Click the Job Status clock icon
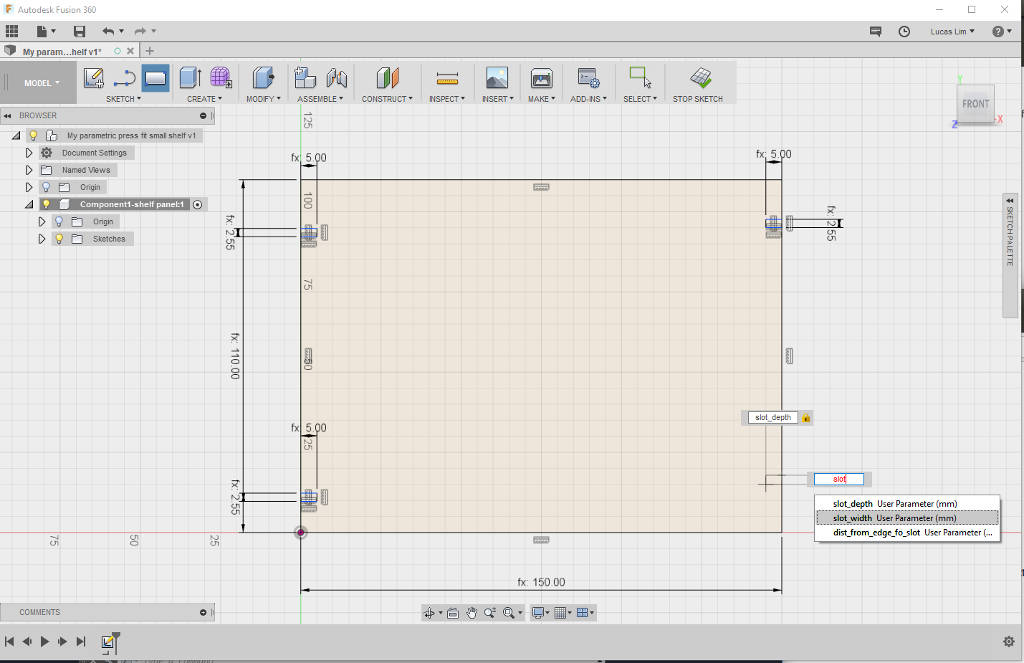Screen dimensions: 1024x663 904,31
